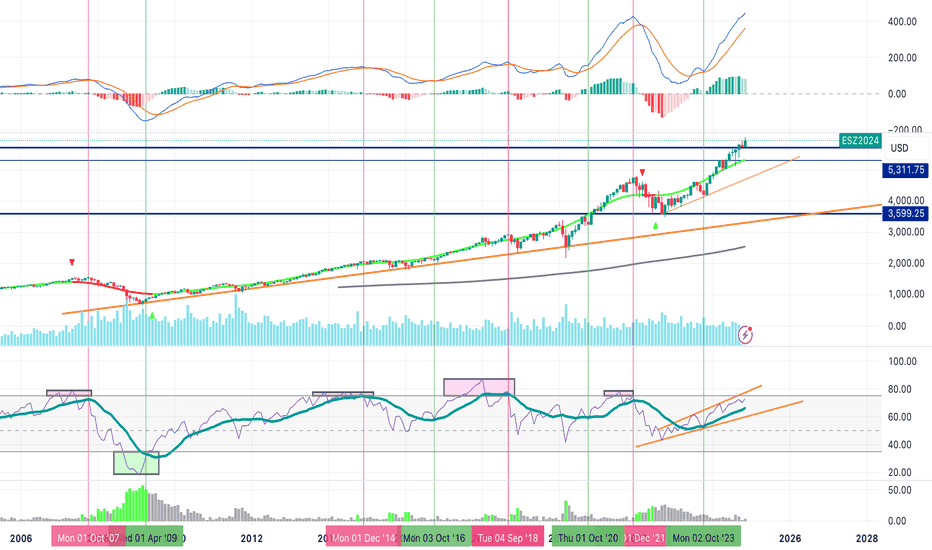The image size is (932, 550).
Task: Click the 400.00 value on the MACD scale
Action: (x=902, y=21)
